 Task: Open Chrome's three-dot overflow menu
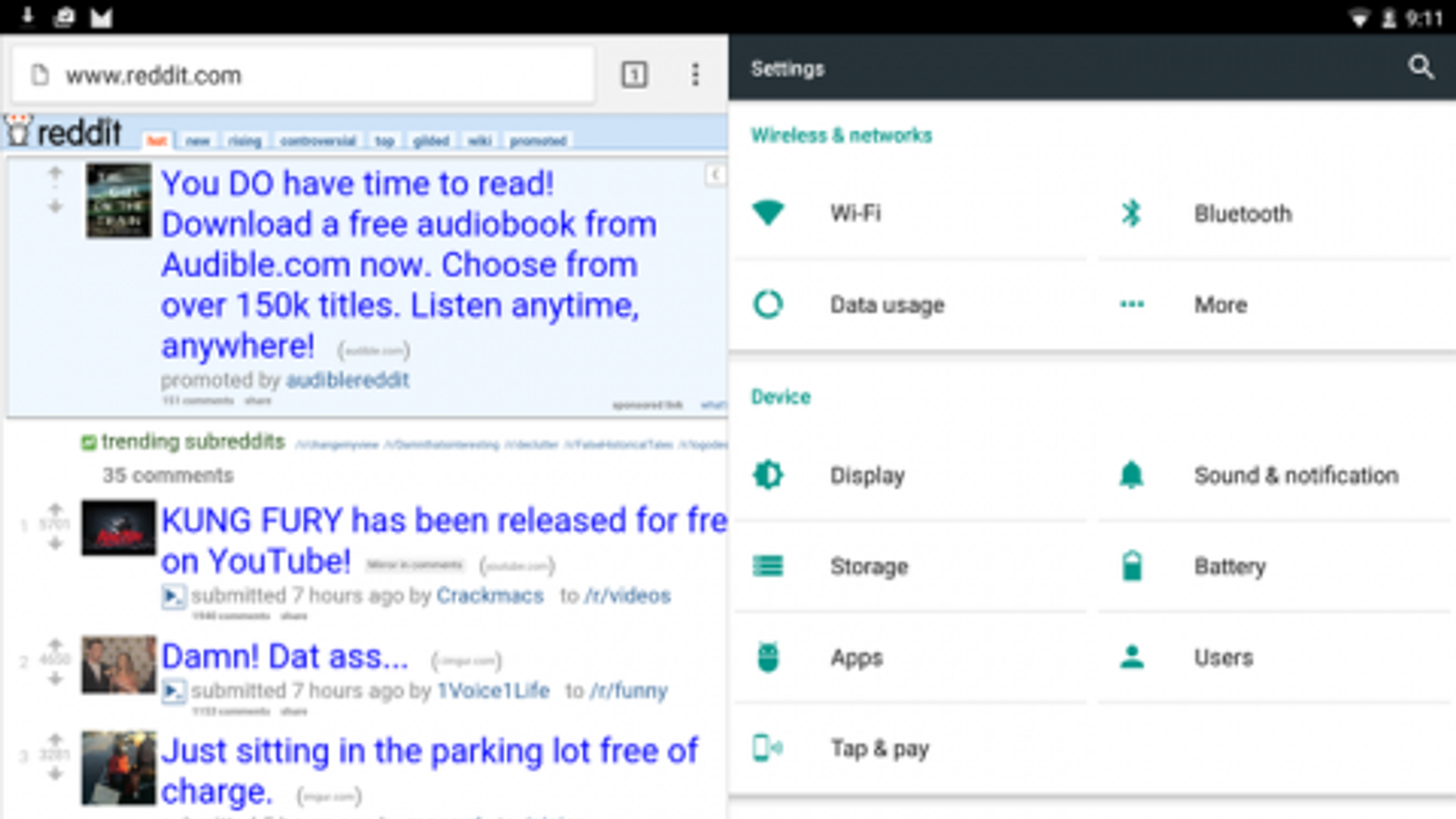pyautogui.click(x=695, y=75)
